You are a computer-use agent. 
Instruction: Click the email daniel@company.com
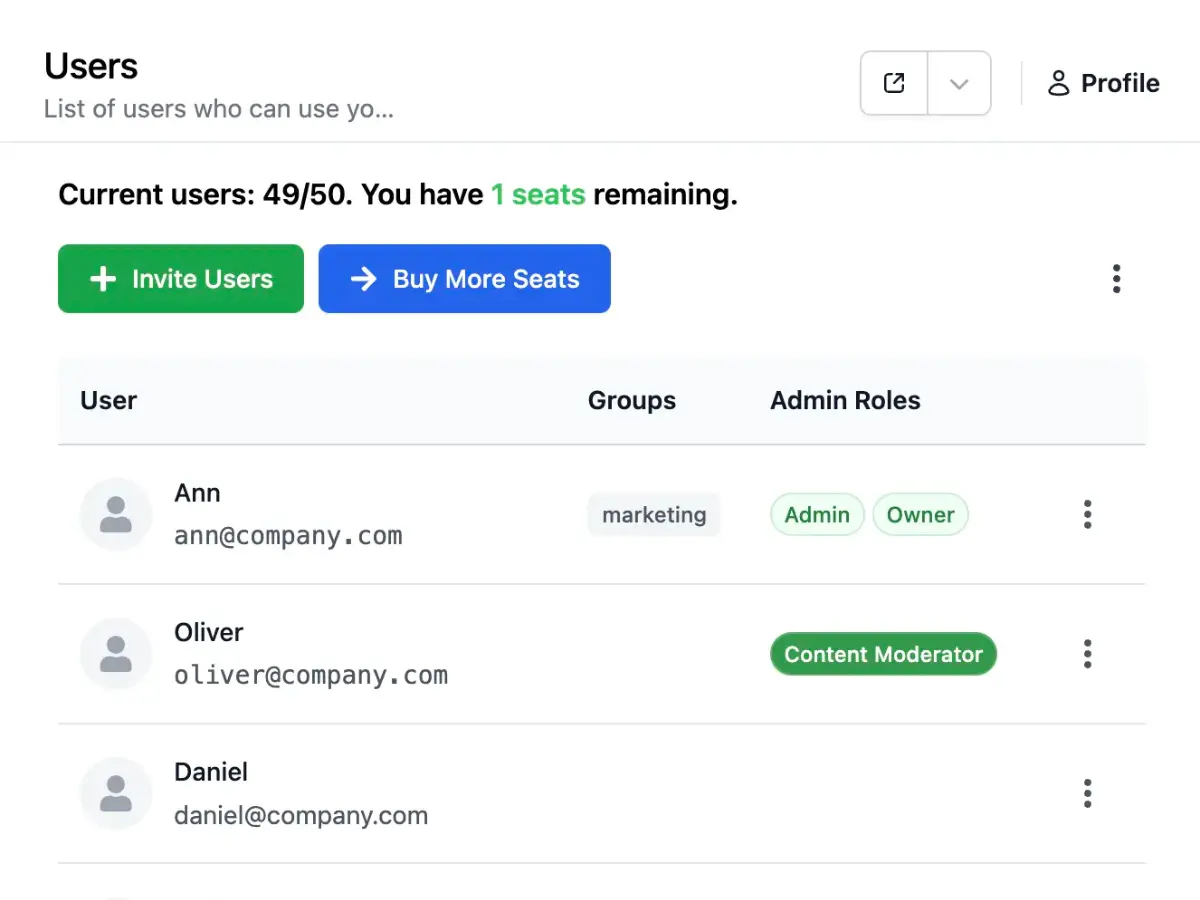(301, 816)
